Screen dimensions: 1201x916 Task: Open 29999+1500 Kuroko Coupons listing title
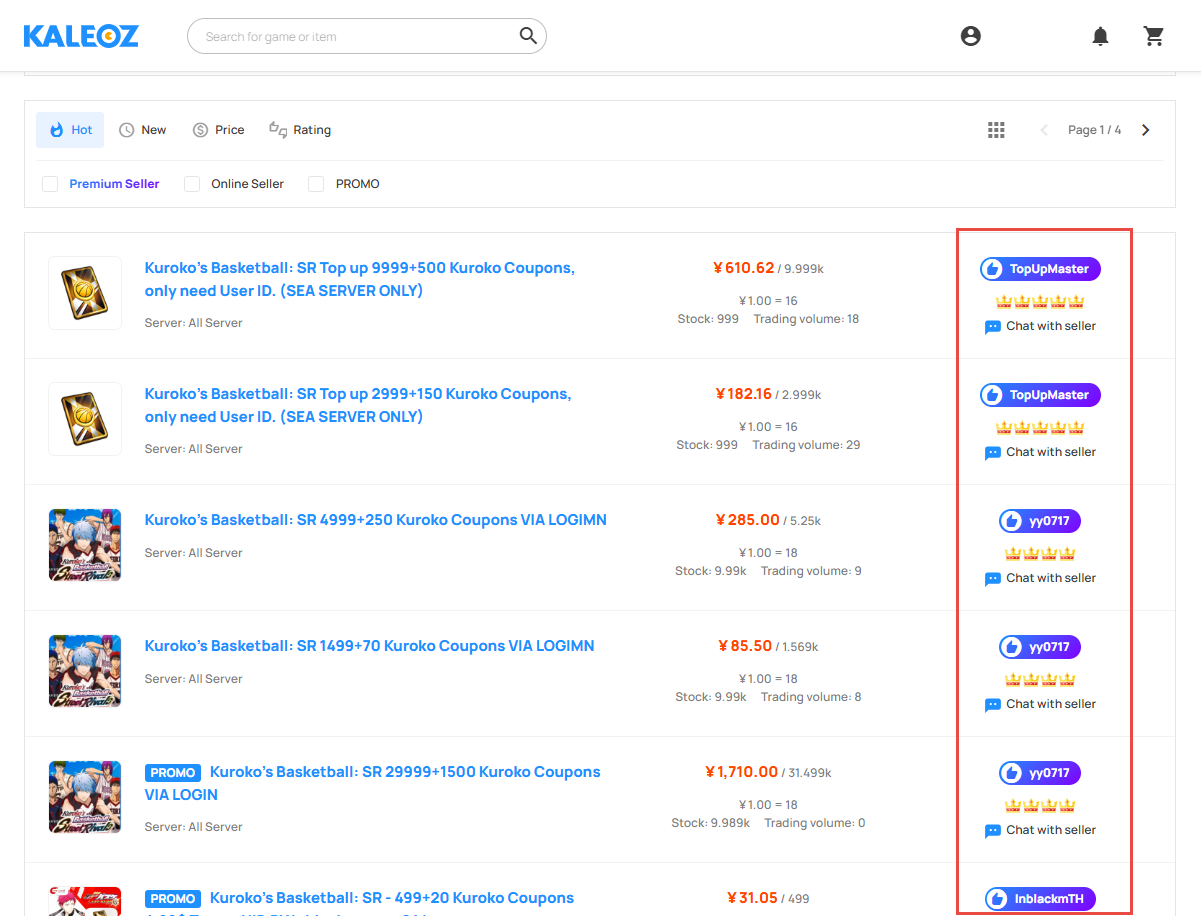pyautogui.click(x=373, y=783)
